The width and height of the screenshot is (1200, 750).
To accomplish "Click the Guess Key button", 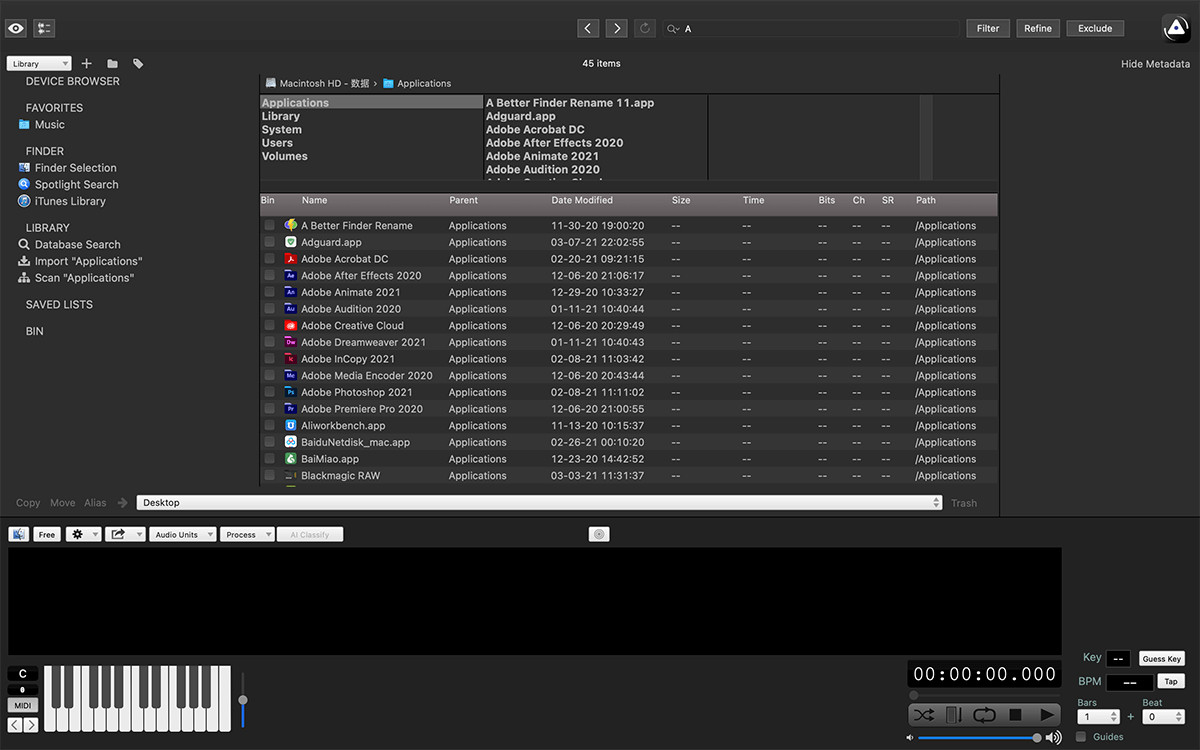I will point(1162,659).
